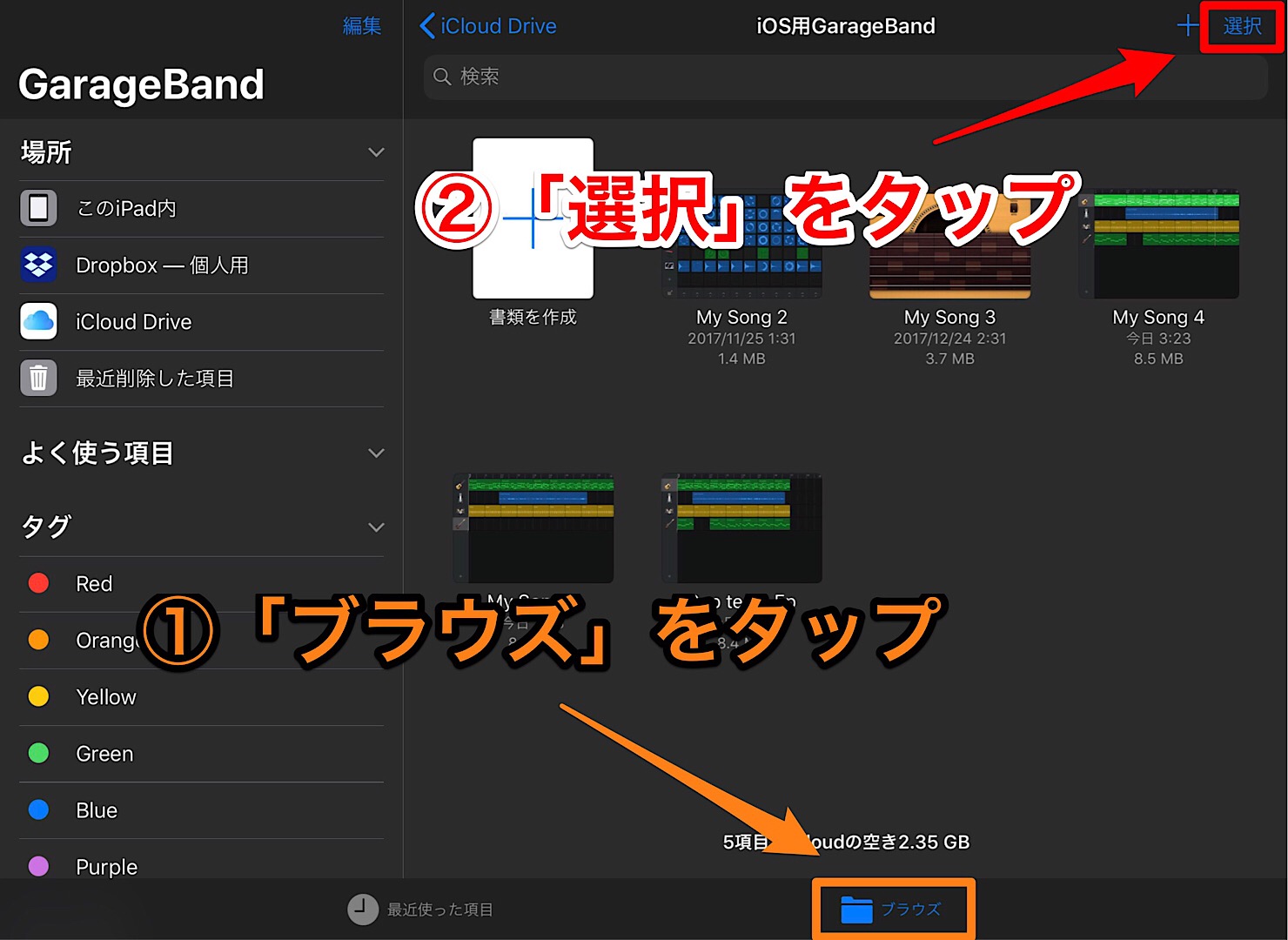Tap 編集 in the sidebar header

[x=362, y=26]
